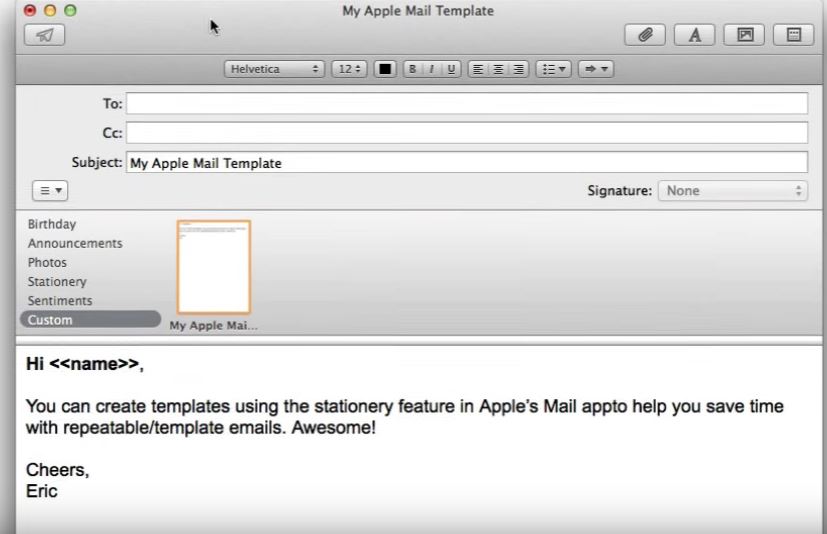
Task: Select the Birthday stationery category
Action: click(52, 224)
